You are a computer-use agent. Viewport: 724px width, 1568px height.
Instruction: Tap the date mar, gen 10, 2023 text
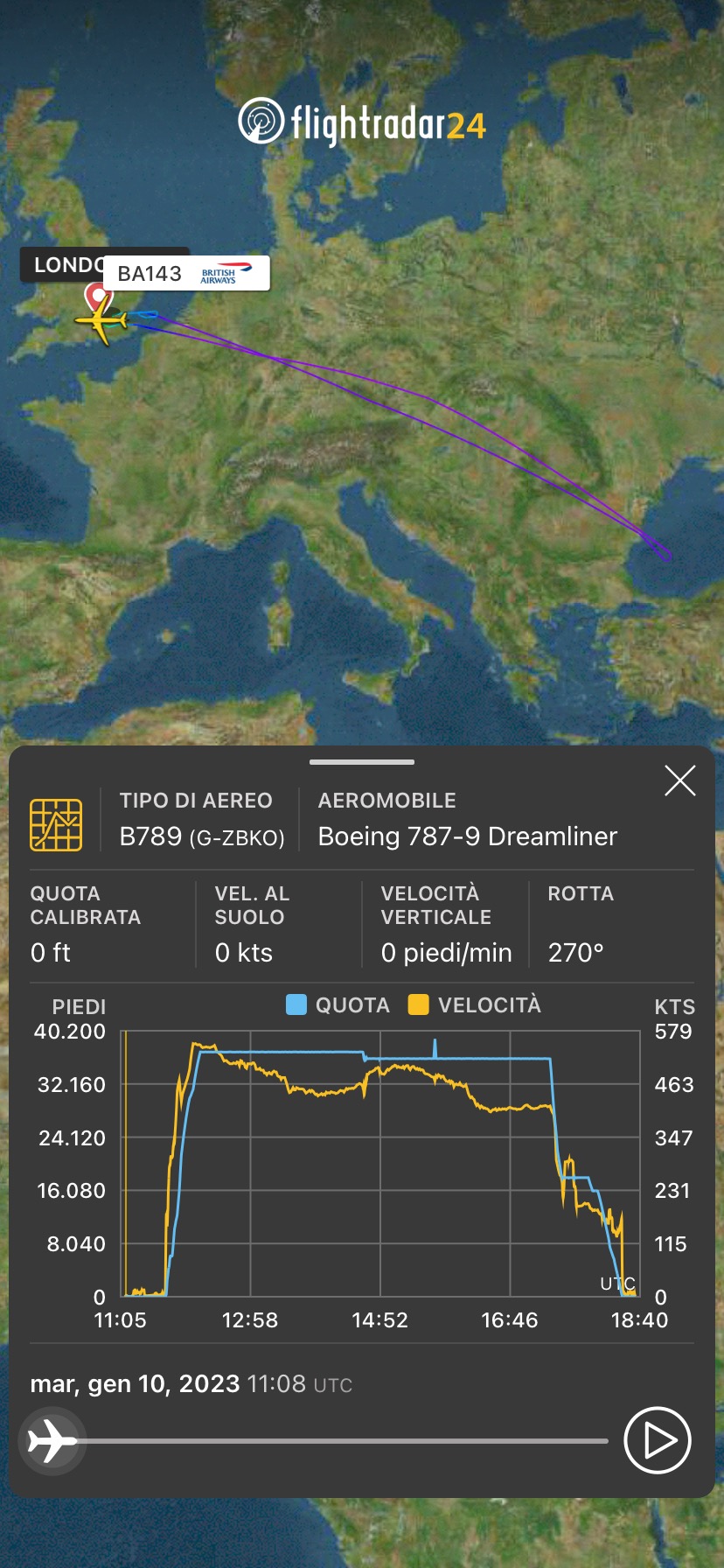tap(135, 1383)
